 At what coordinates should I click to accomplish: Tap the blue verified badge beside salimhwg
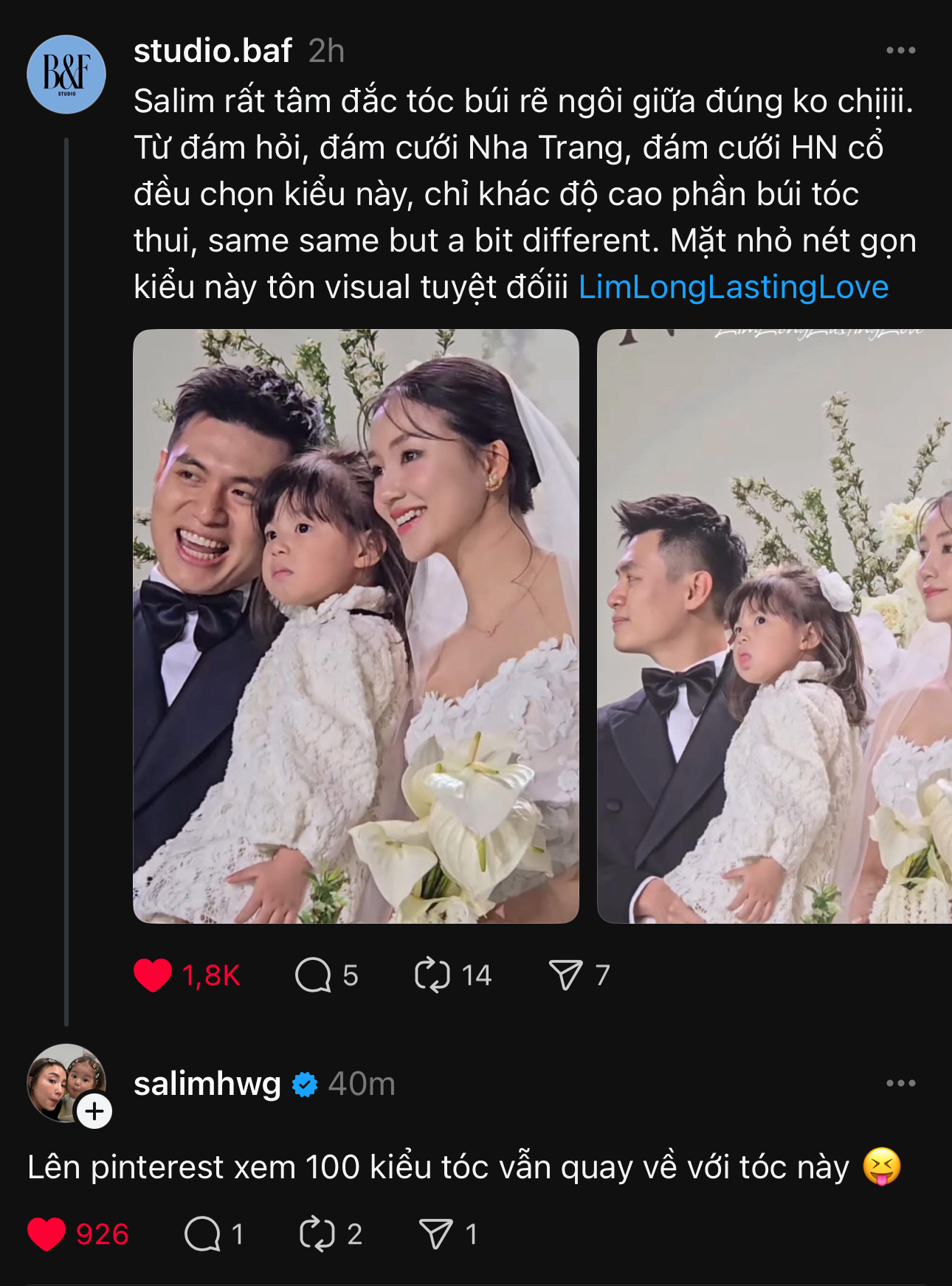(x=305, y=1085)
